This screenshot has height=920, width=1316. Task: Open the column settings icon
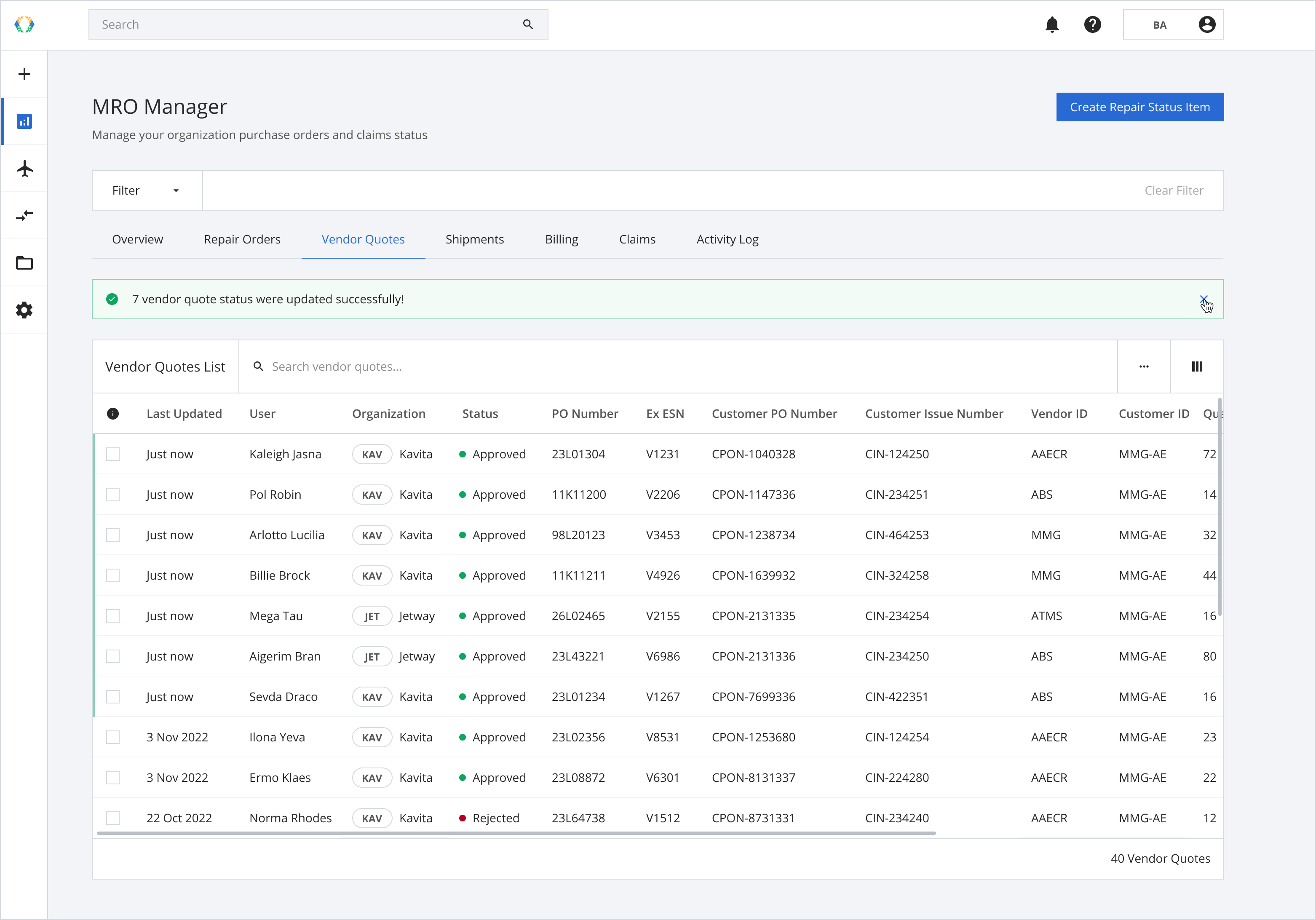tap(1197, 366)
